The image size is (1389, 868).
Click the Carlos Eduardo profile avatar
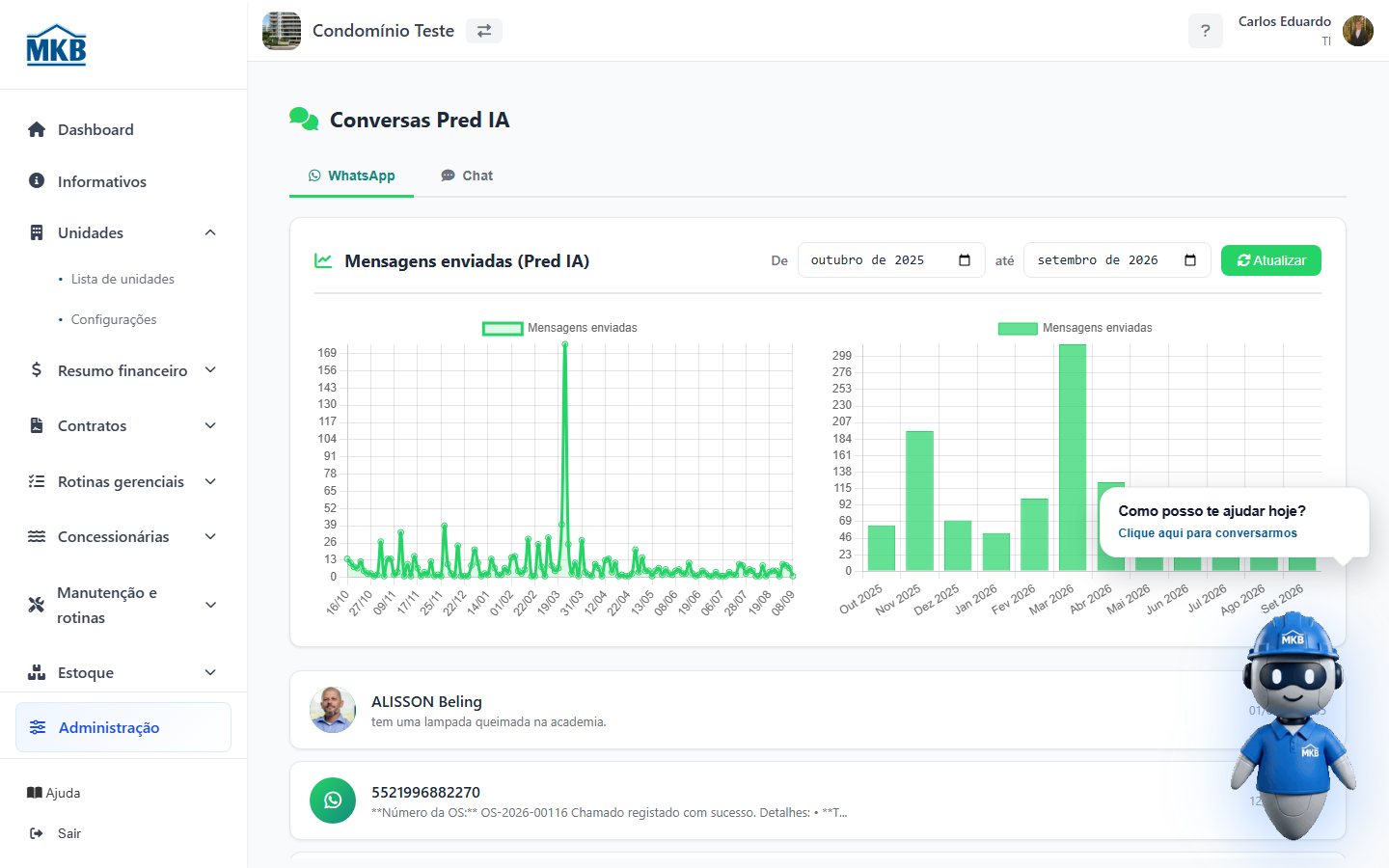point(1358,31)
